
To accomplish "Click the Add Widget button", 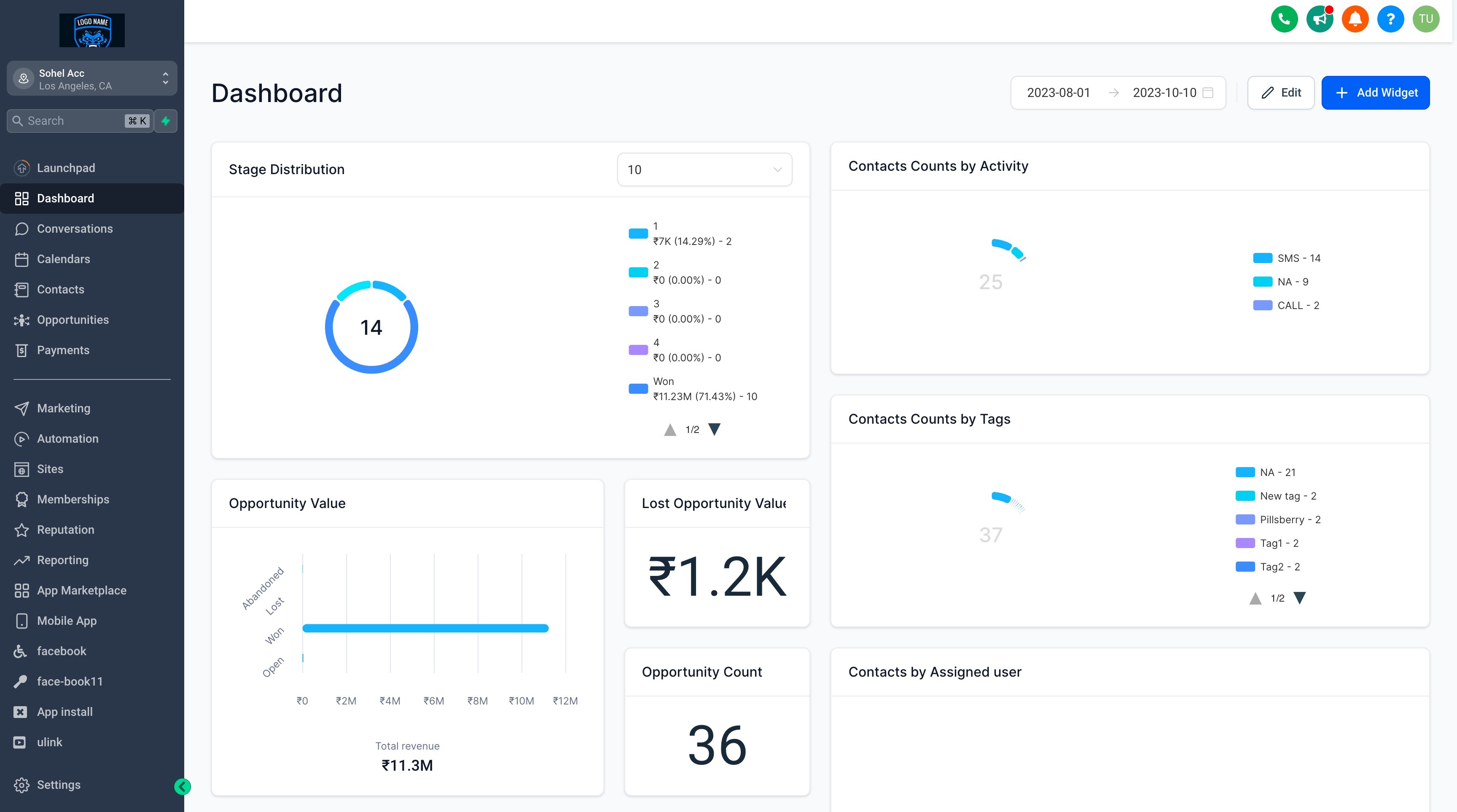I will click(1375, 93).
